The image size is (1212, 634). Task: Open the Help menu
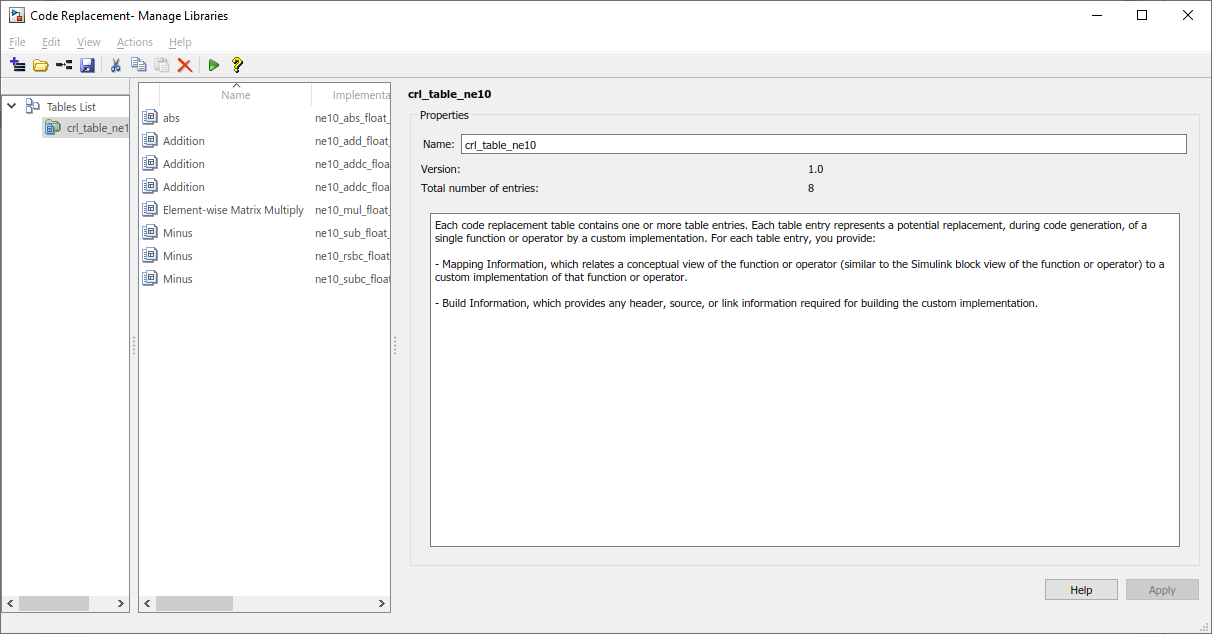[x=180, y=42]
